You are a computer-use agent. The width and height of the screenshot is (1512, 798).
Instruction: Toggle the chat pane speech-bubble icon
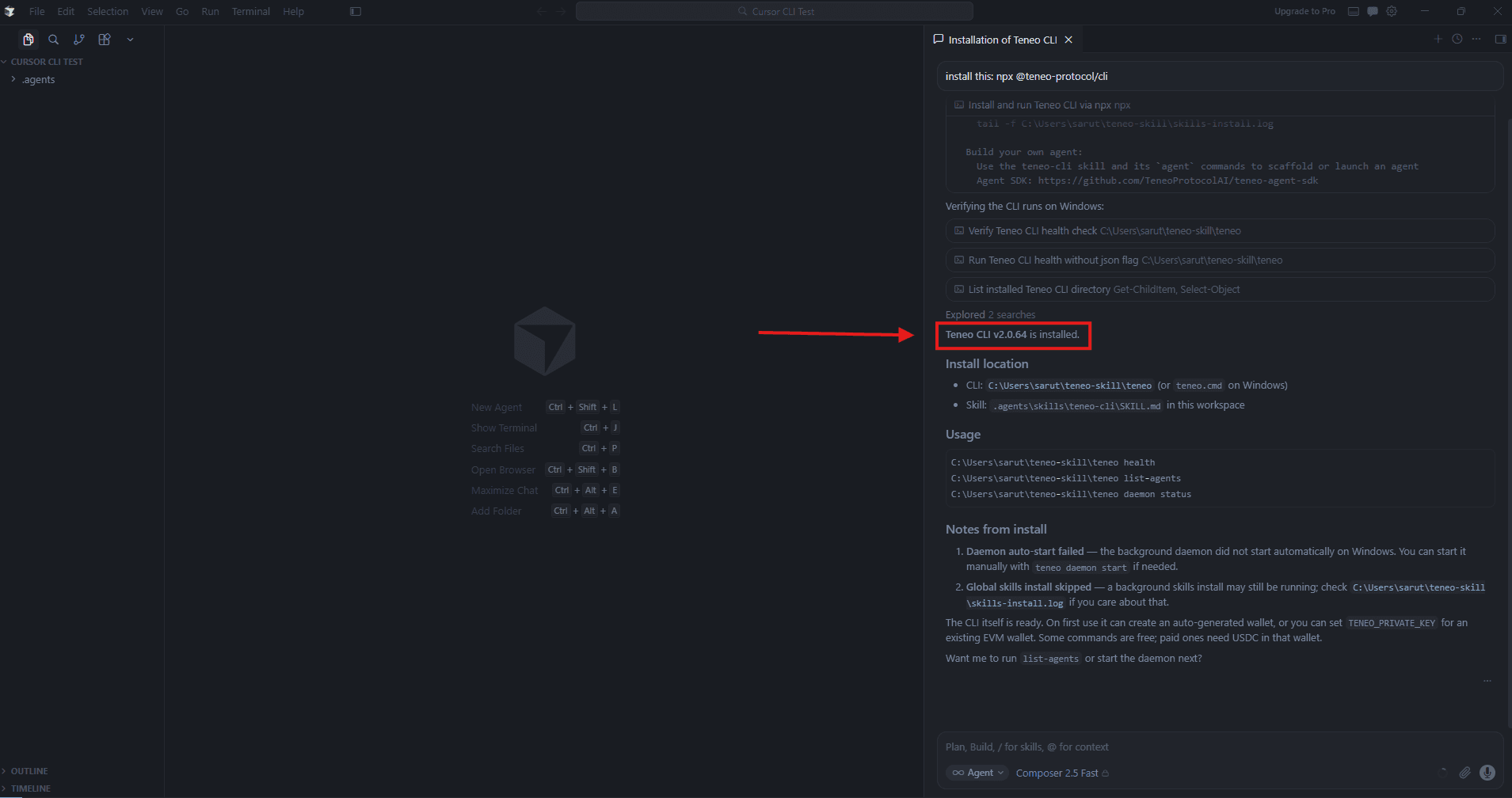(1373, 11)
